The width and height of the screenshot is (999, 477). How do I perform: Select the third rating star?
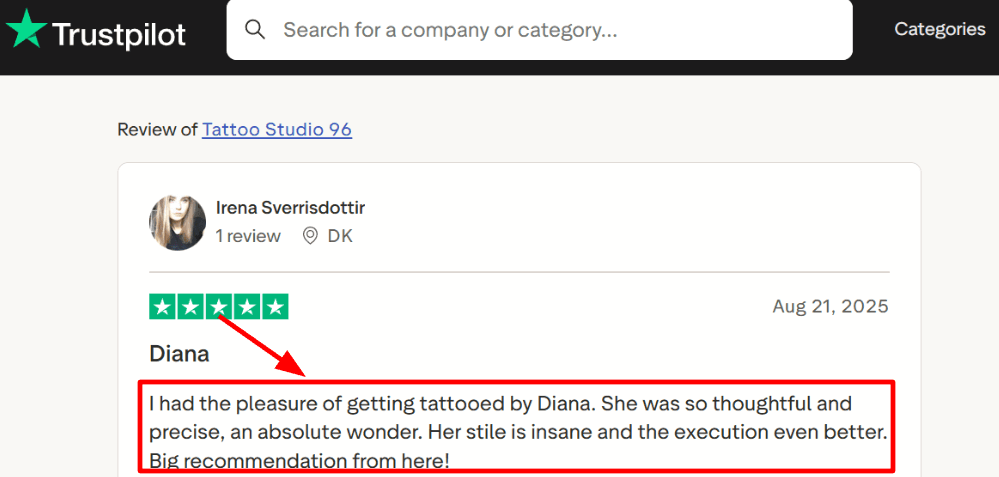(x=219, y=306)
